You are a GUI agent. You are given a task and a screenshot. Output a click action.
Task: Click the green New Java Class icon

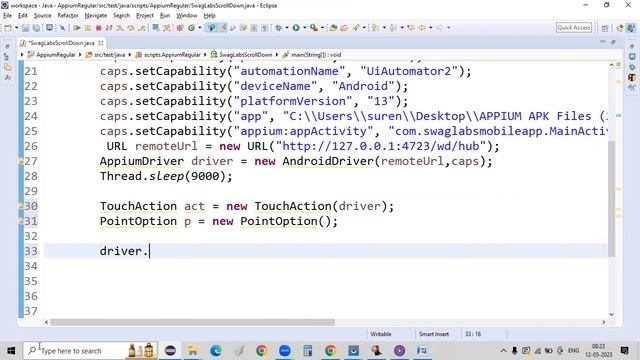pos(191,28)
